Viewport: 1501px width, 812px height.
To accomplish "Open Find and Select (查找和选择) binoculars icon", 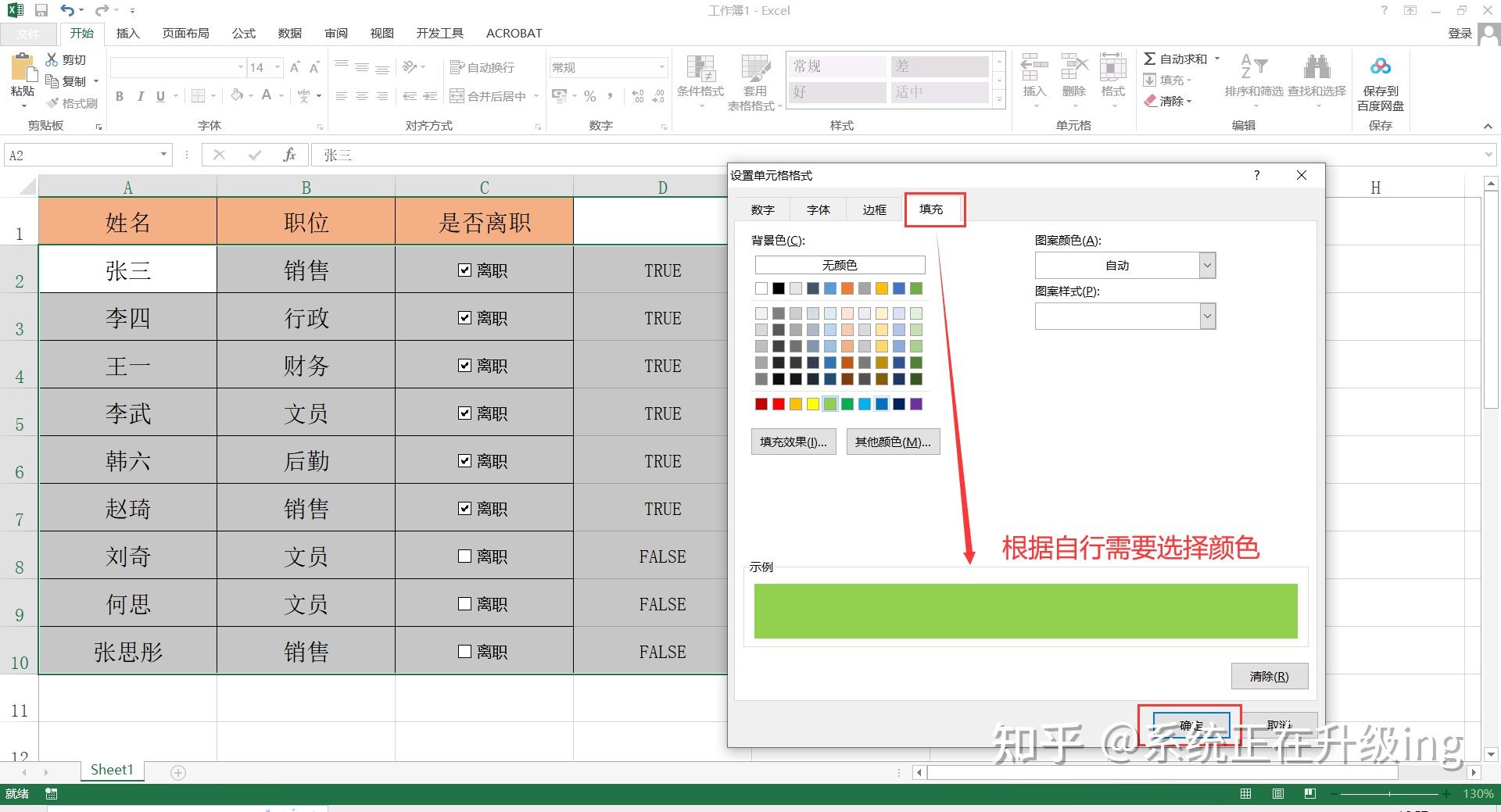I will pos(1317,67).
